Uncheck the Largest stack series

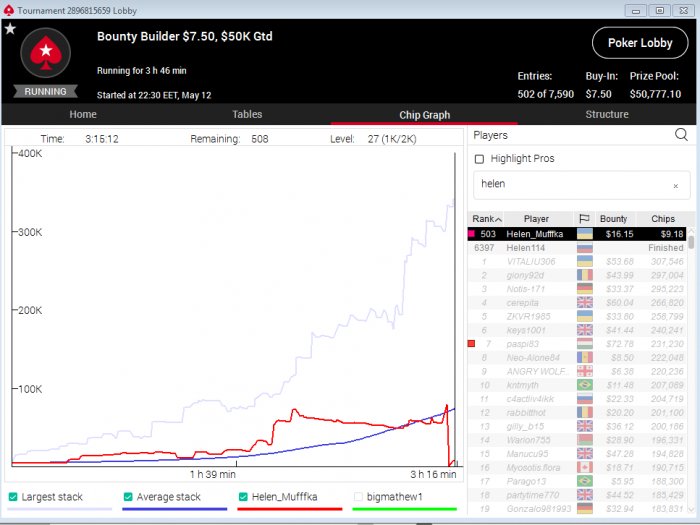tap(13, 497)
